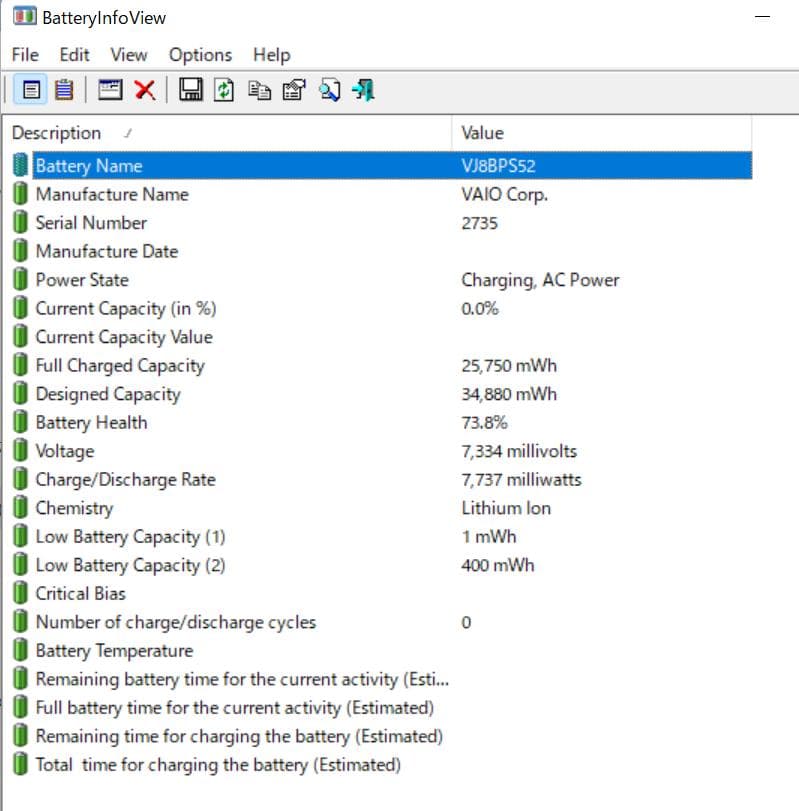Click battery icon beside Battery Health row
Viewport: 799px width, 811px height.
click(20, 422)
